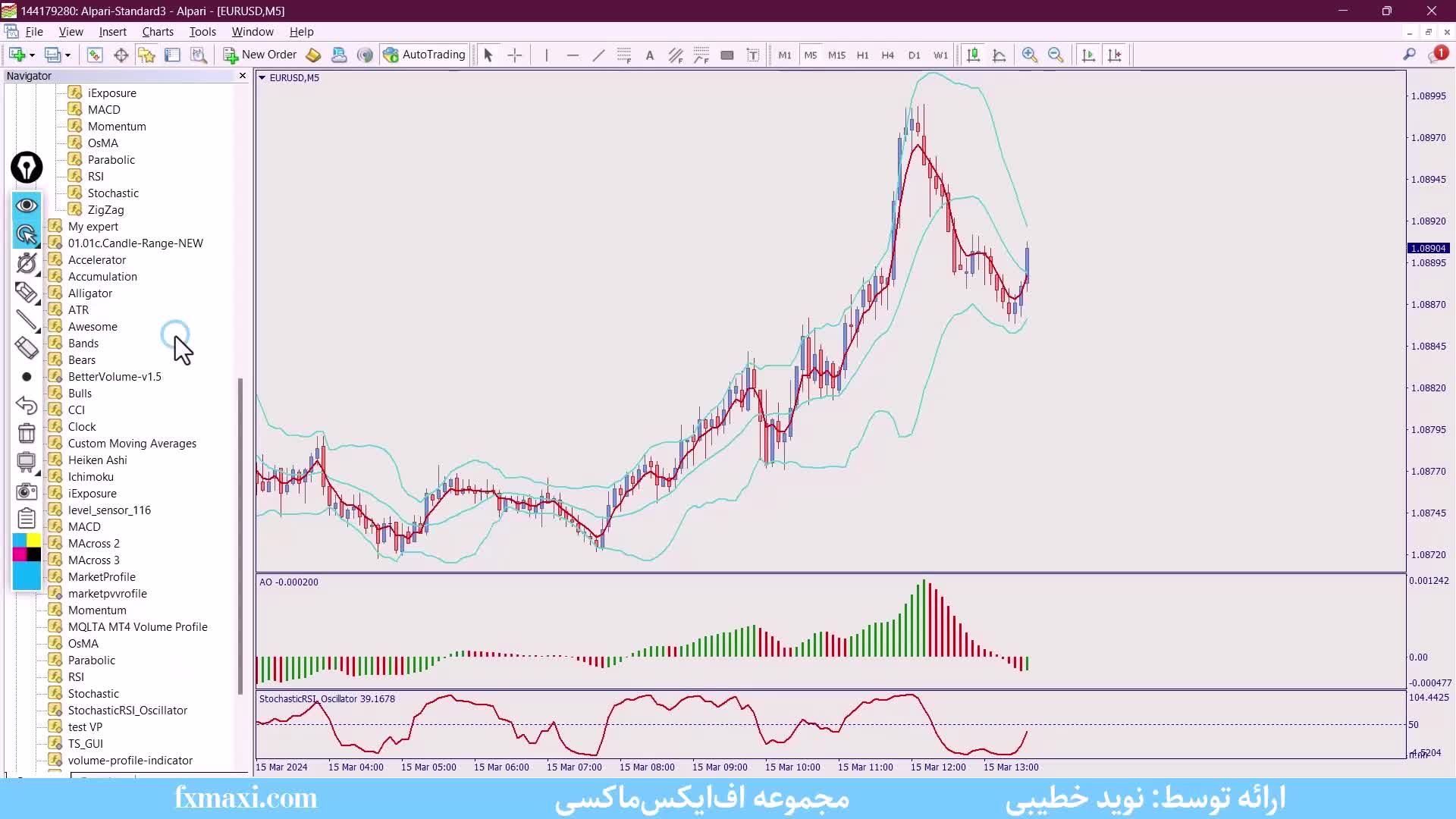Toggle the eye visibility icon in sidebar
This screenshot has width=1456, height=819.
click(27, 206)
